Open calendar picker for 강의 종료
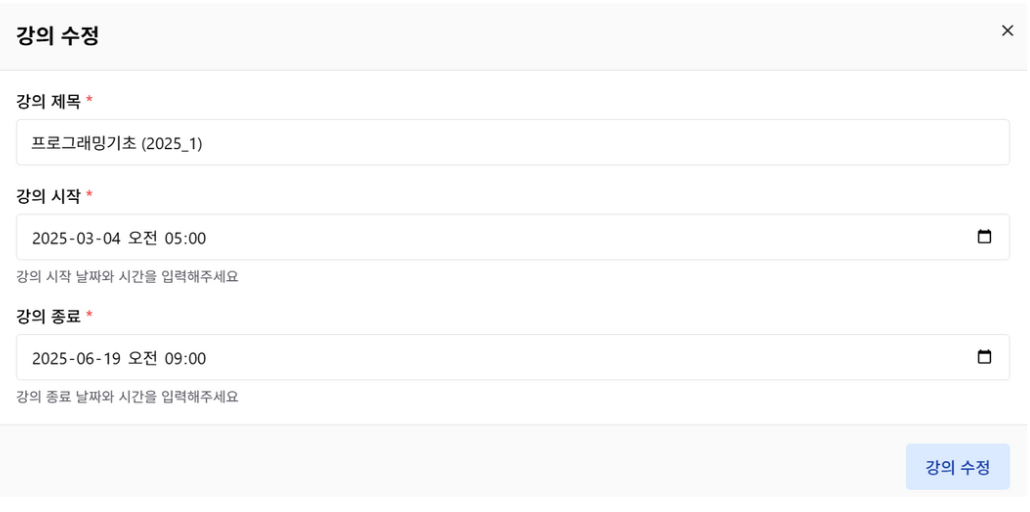Image resolution: width=1030 pixels, height=512 pixels. coord(984,357)
